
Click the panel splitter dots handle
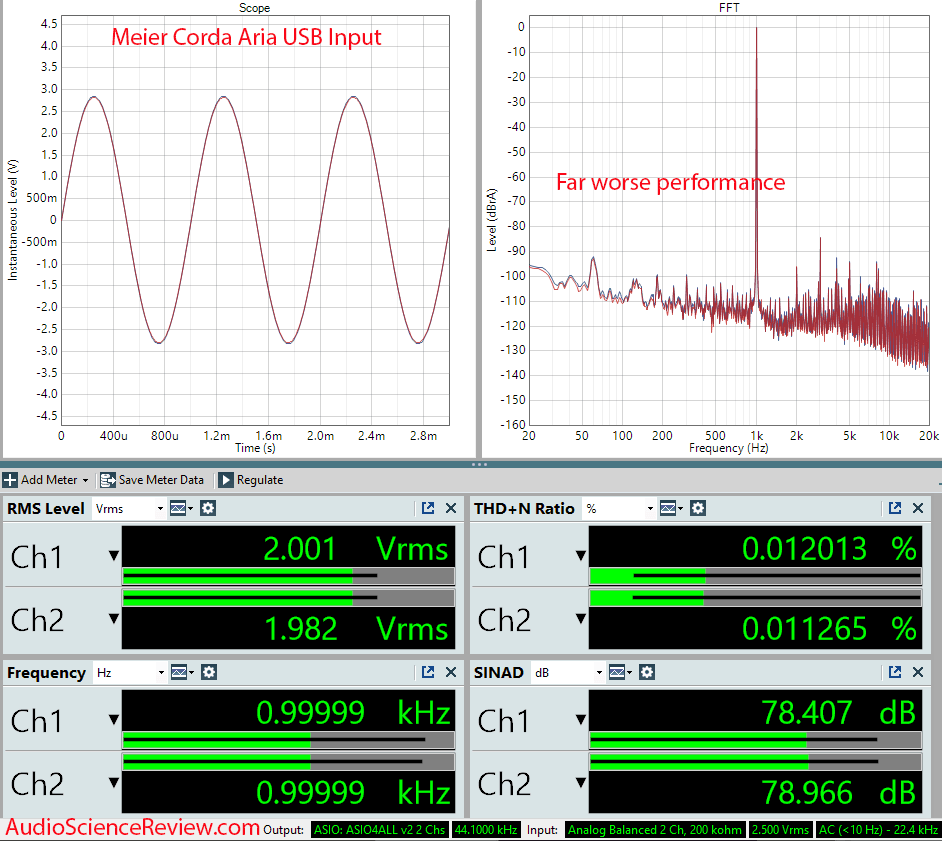point(479,464)
